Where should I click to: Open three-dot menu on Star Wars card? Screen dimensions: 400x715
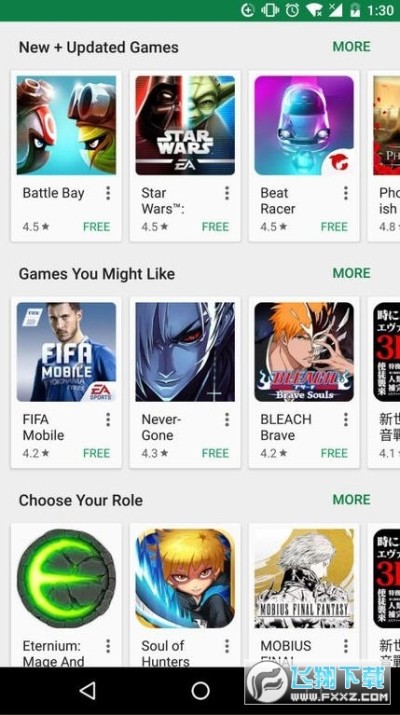point(227,193)
